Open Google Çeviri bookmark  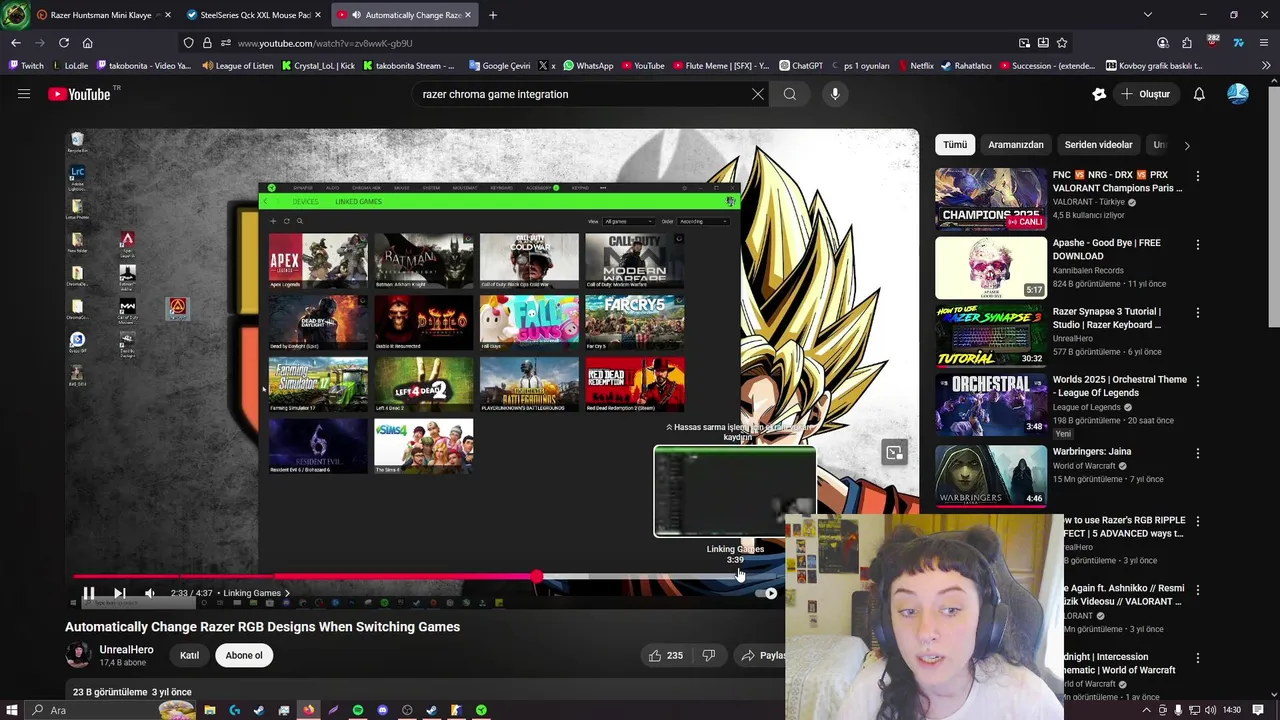(499, 66)
